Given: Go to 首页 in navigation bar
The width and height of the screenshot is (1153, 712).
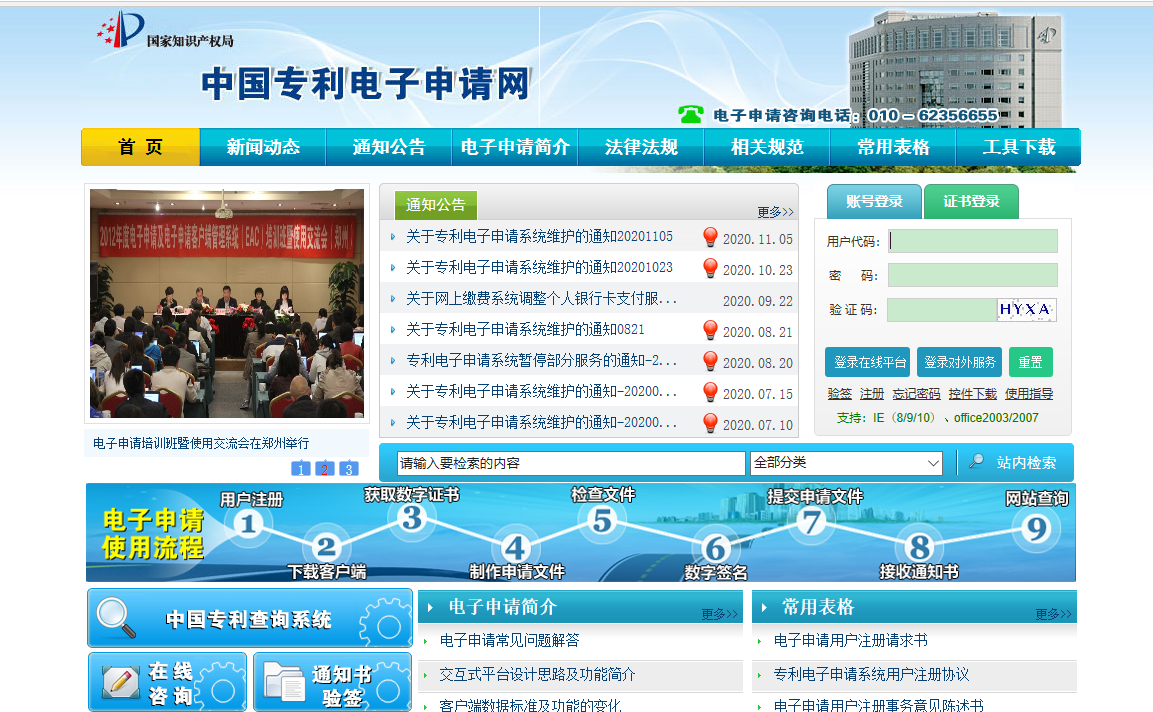Looking at the screenshot, I should (x=140, y=147).
